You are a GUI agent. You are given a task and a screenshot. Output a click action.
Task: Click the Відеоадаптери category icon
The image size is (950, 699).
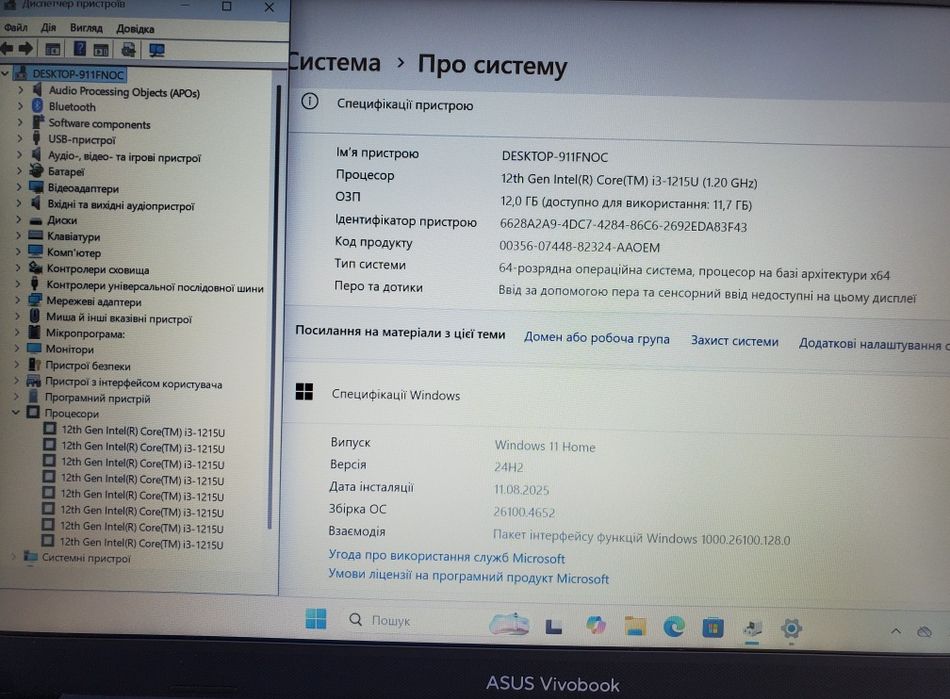click(x=36, y=187)
